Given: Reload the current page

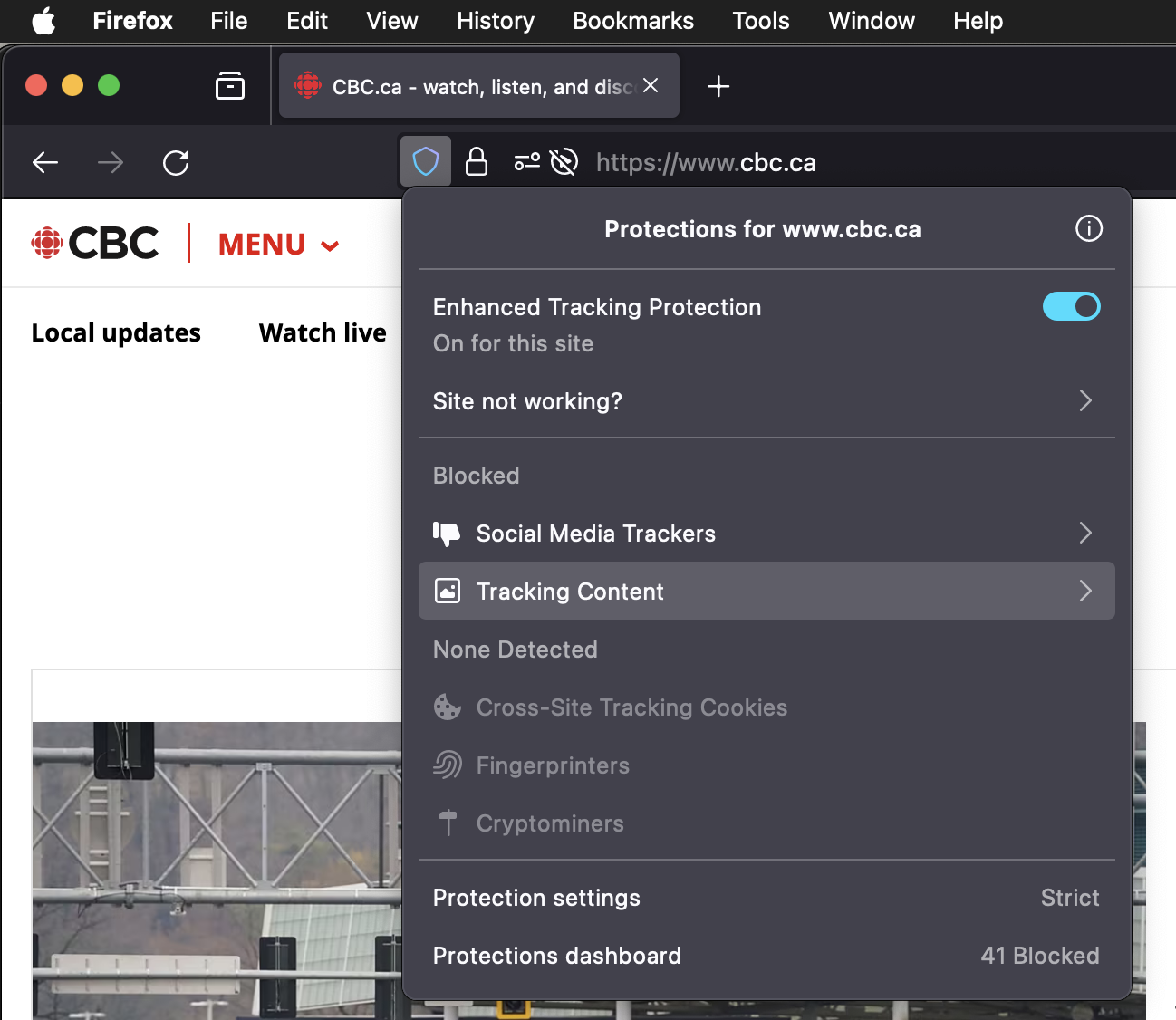Looking at the screenshot, I should (176, 163).
